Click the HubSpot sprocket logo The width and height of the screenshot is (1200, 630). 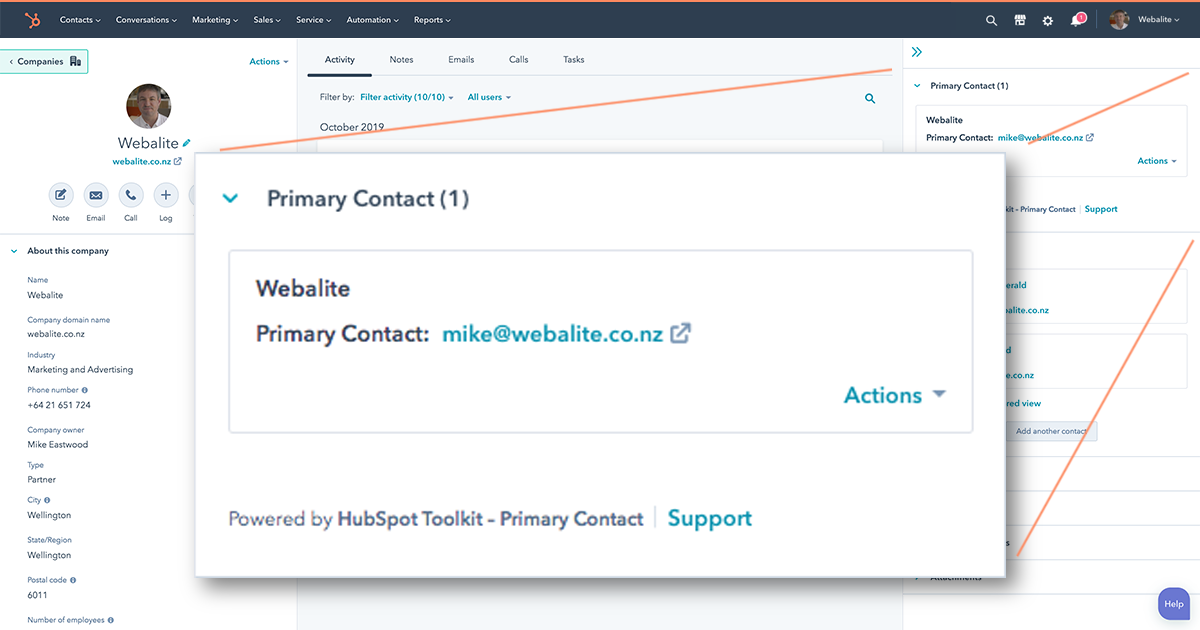[32, 20]
